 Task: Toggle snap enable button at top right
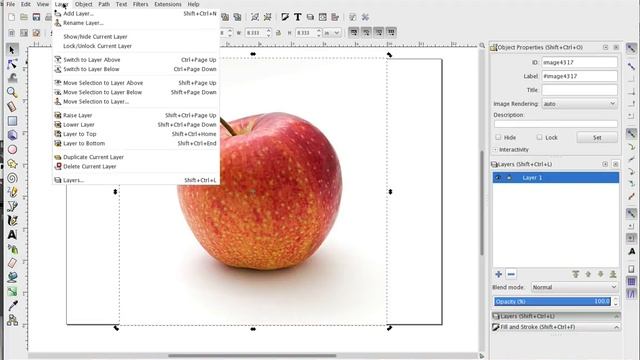[631, 49]
